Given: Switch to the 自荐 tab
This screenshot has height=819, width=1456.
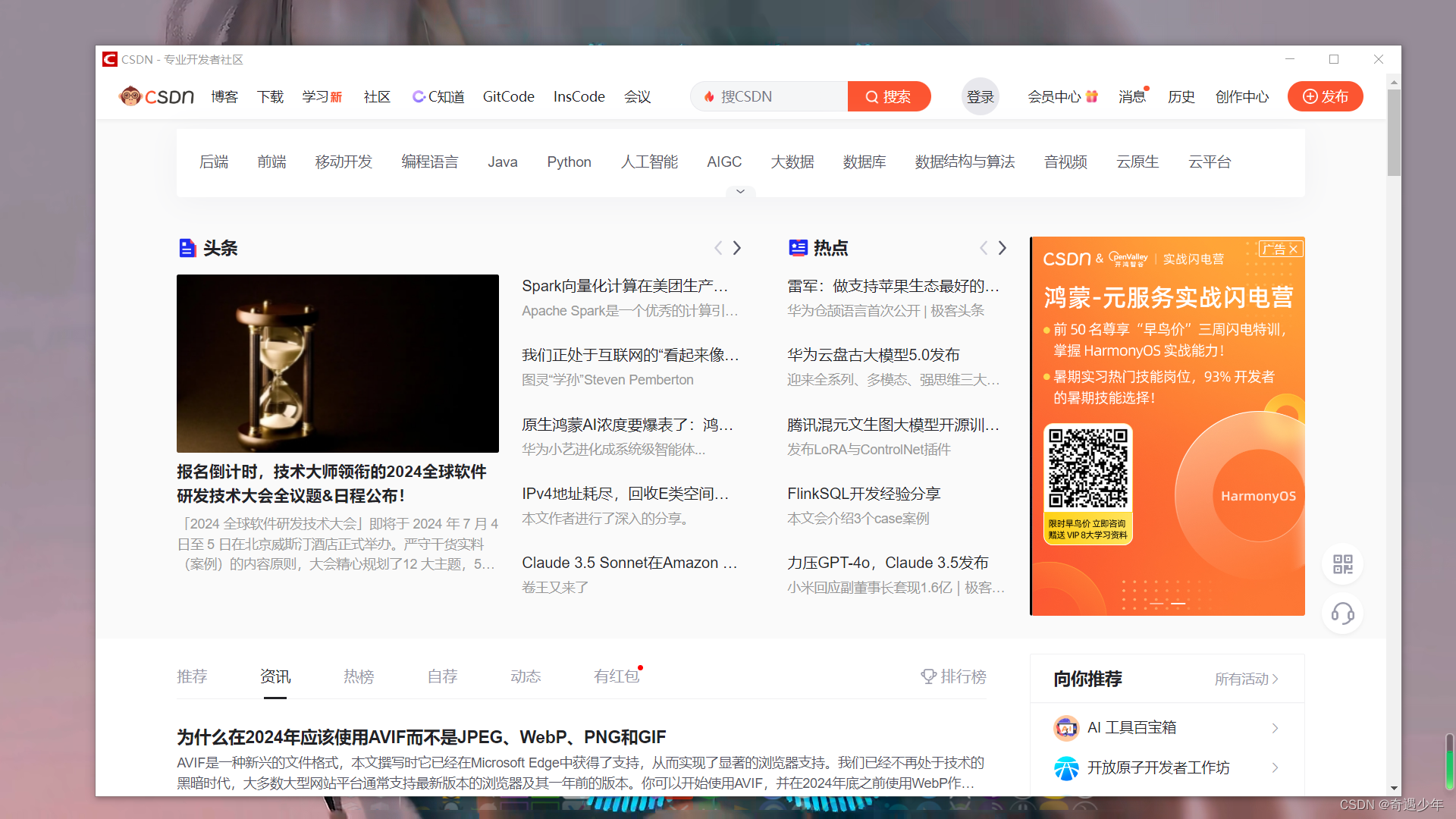Looking at the screenshot, I should coord(442,676).
